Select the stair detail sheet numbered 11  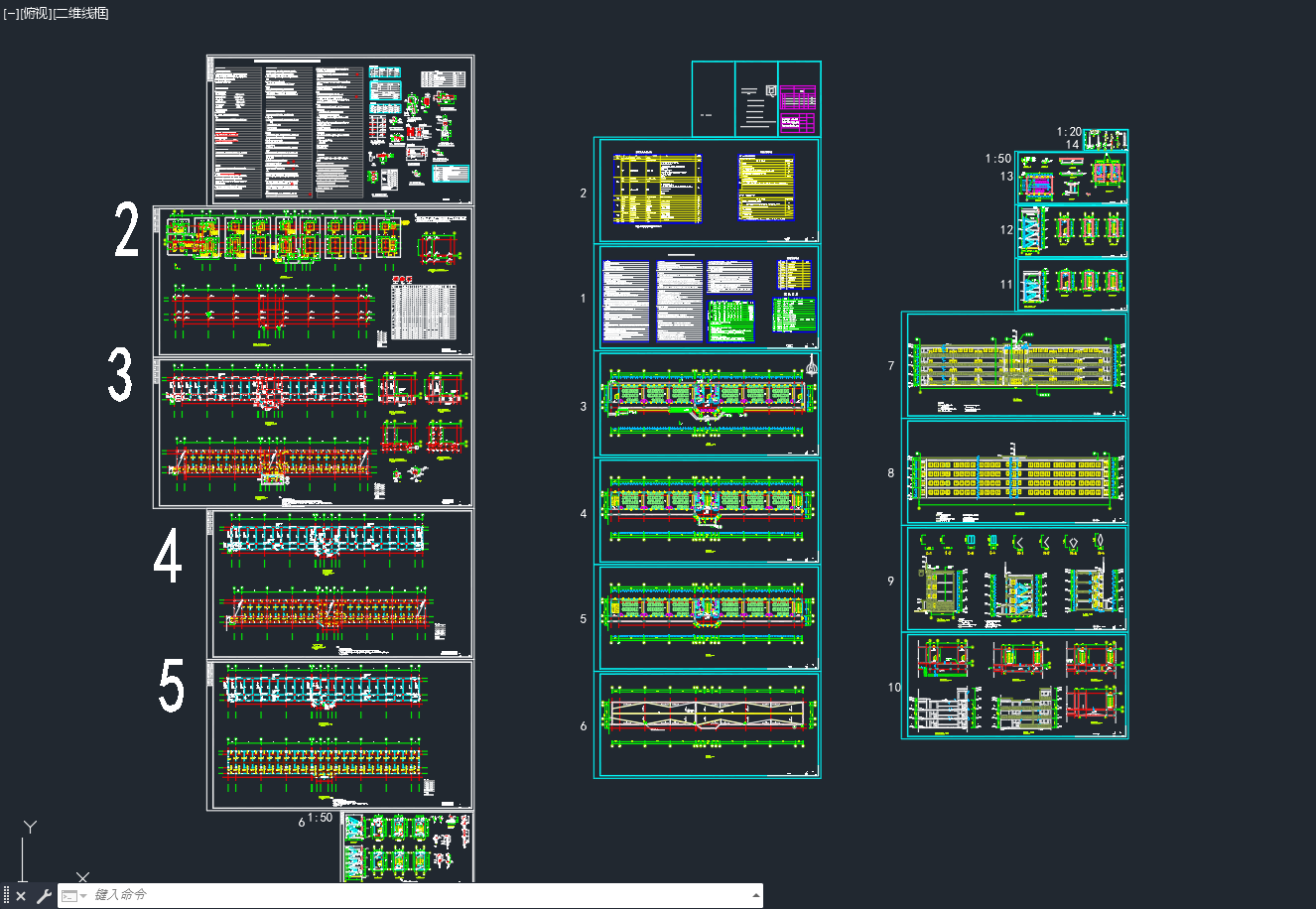(1072, 285)
